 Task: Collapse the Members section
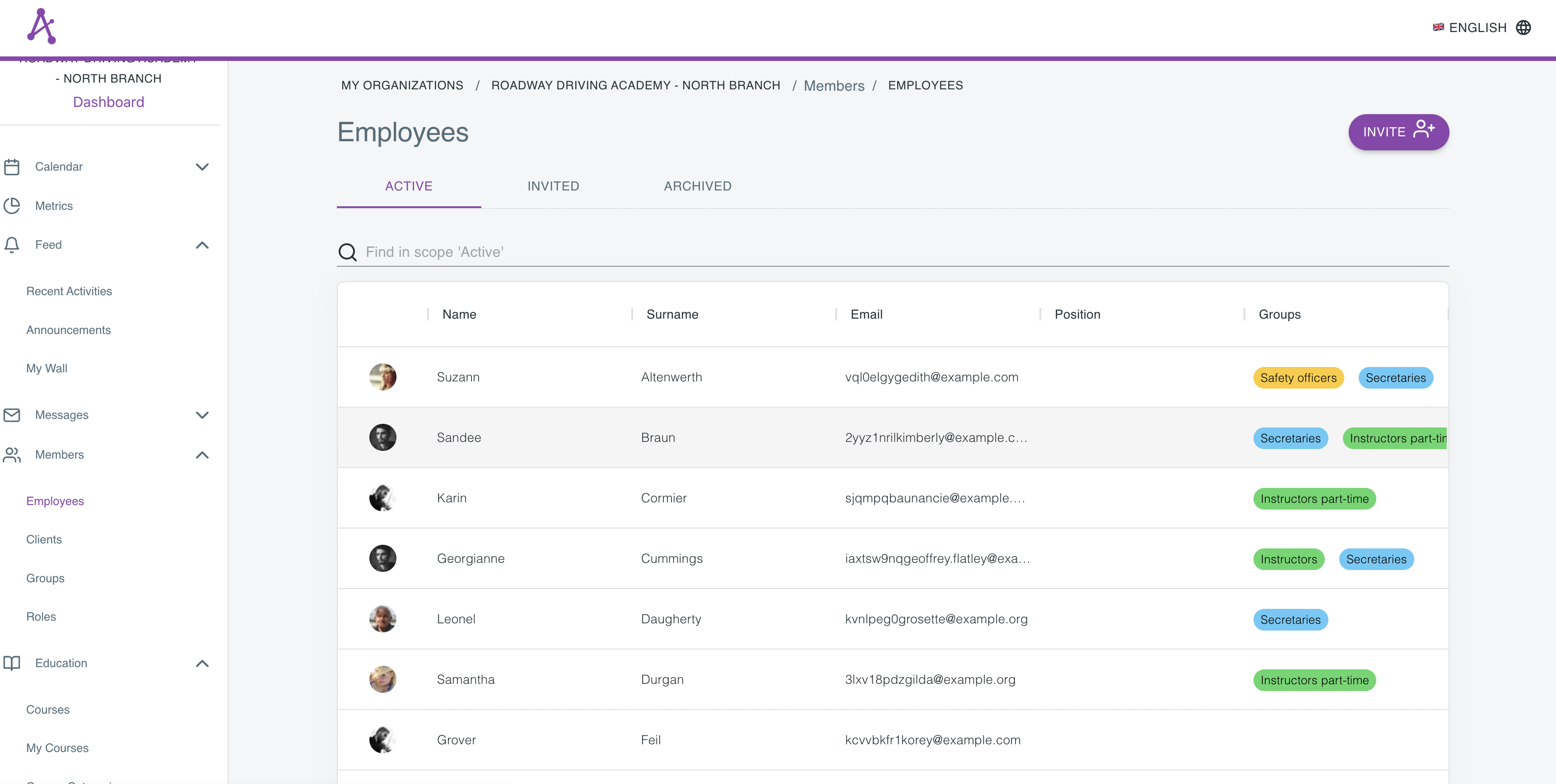(202, 455)
